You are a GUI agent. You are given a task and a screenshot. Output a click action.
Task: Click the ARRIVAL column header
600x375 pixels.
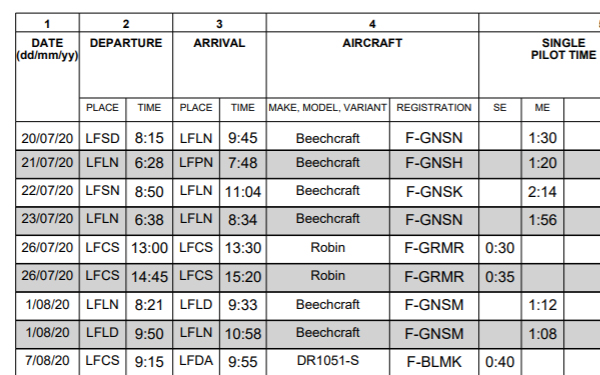pos(219,65)
